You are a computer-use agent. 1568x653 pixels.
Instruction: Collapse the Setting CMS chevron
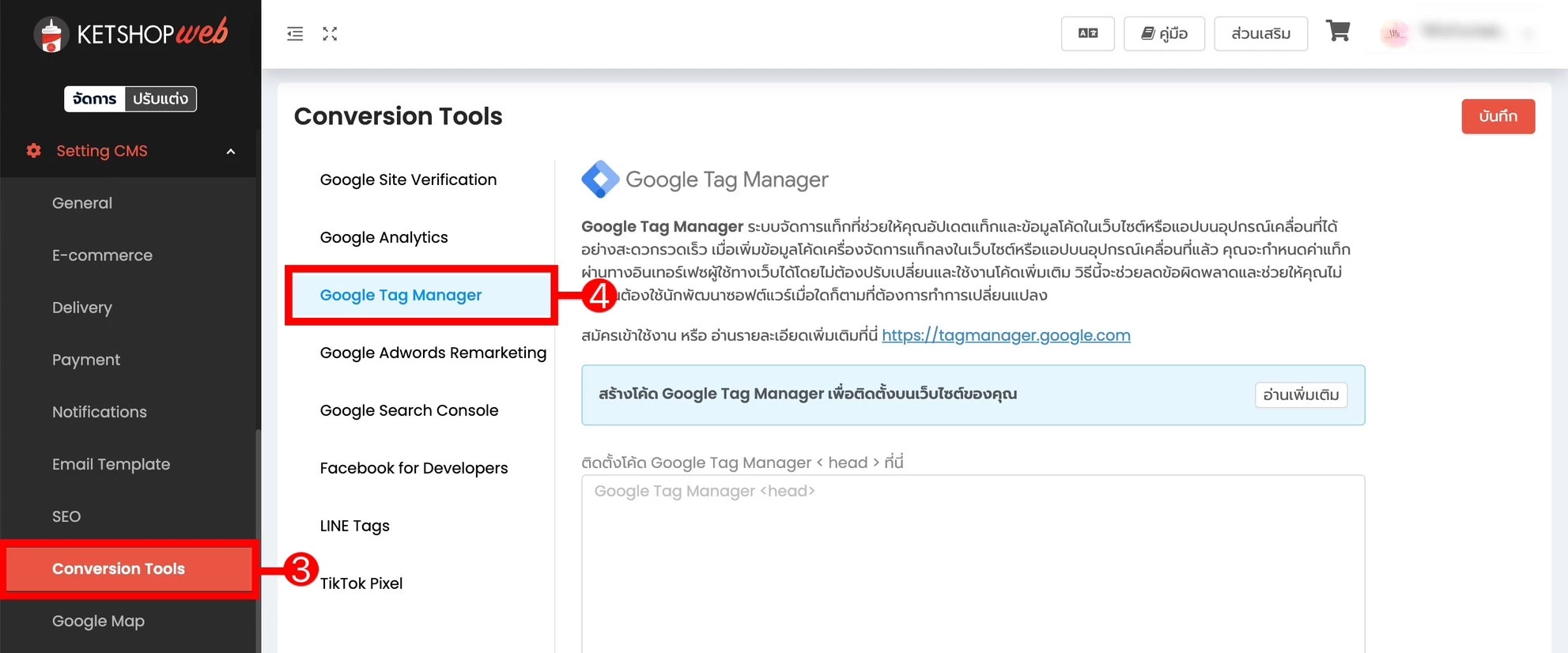click(231, 151)
